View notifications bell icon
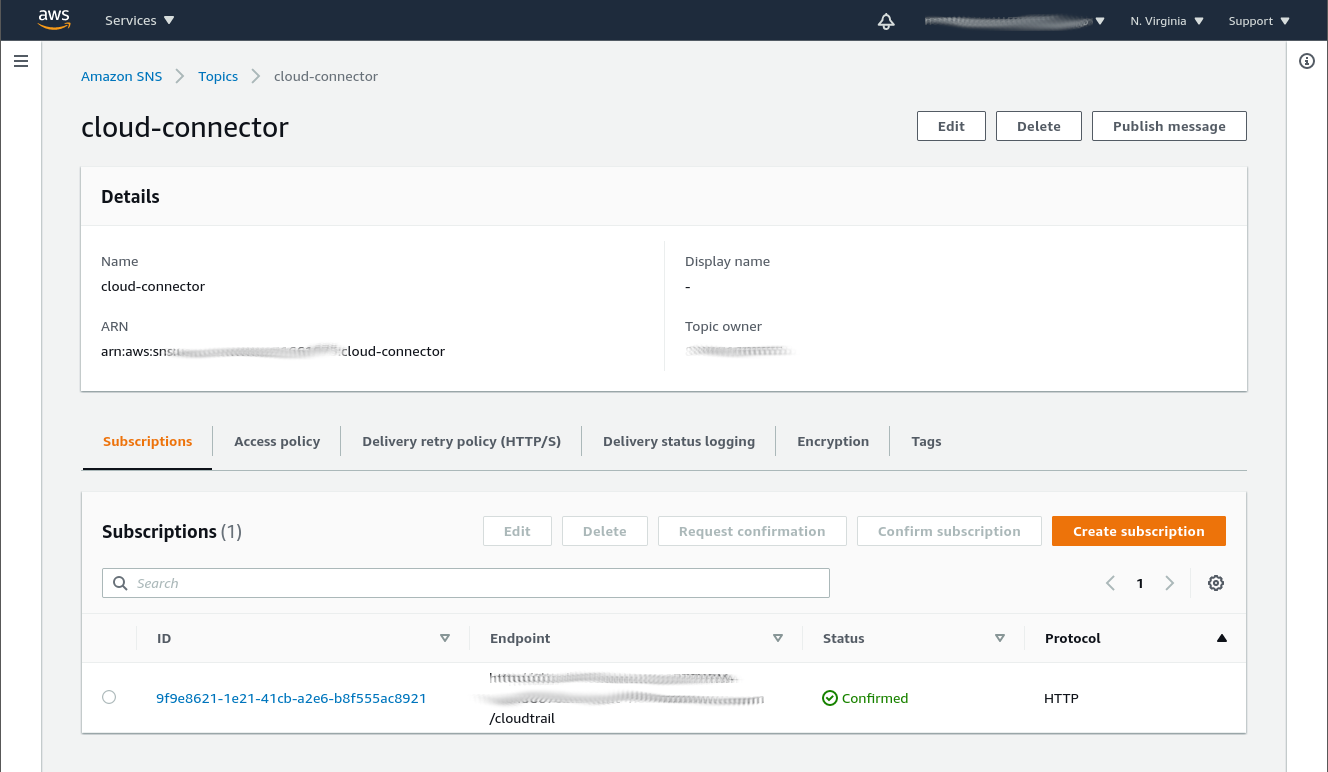 pyautogui.click(x=886, y=21)
